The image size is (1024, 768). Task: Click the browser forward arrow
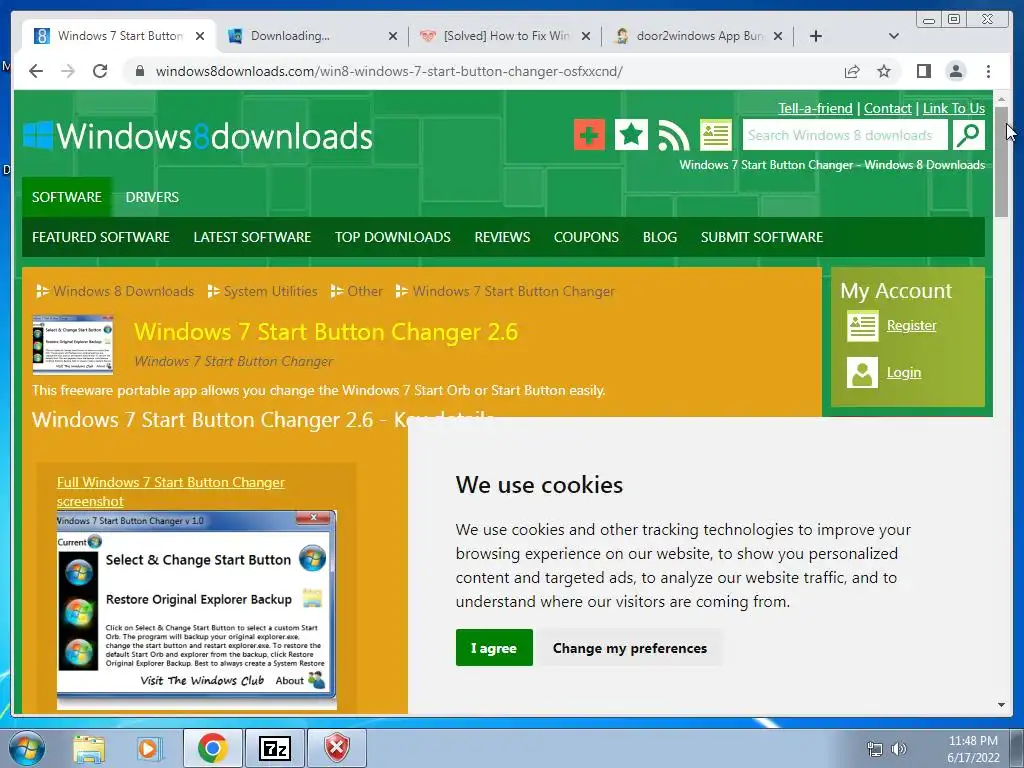point(68,71)
